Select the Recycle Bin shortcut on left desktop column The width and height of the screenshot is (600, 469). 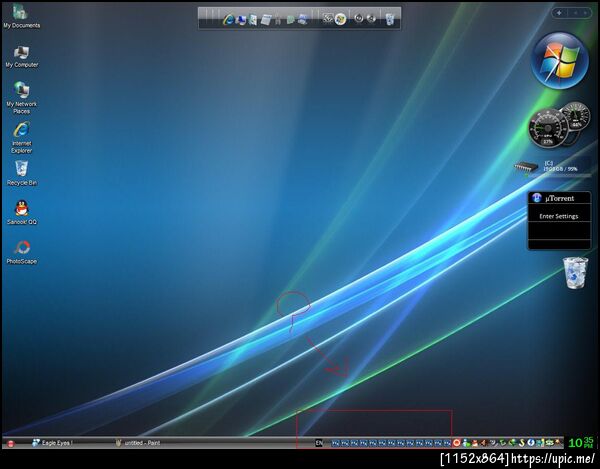(x=21, y=173)
